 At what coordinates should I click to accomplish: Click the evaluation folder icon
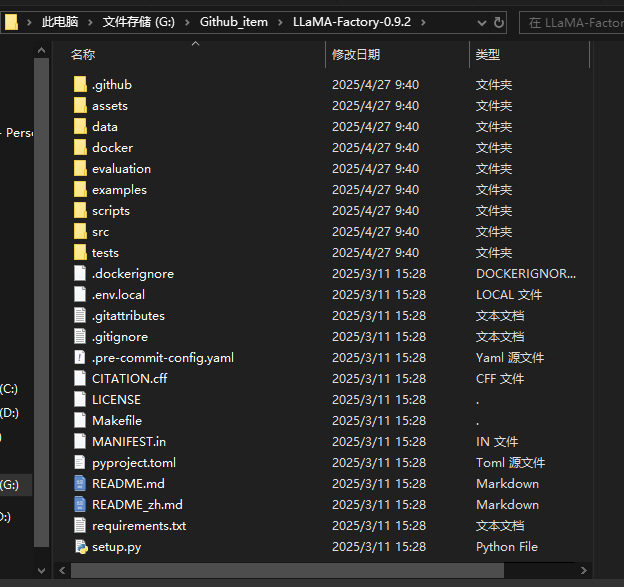click(80, 168)
